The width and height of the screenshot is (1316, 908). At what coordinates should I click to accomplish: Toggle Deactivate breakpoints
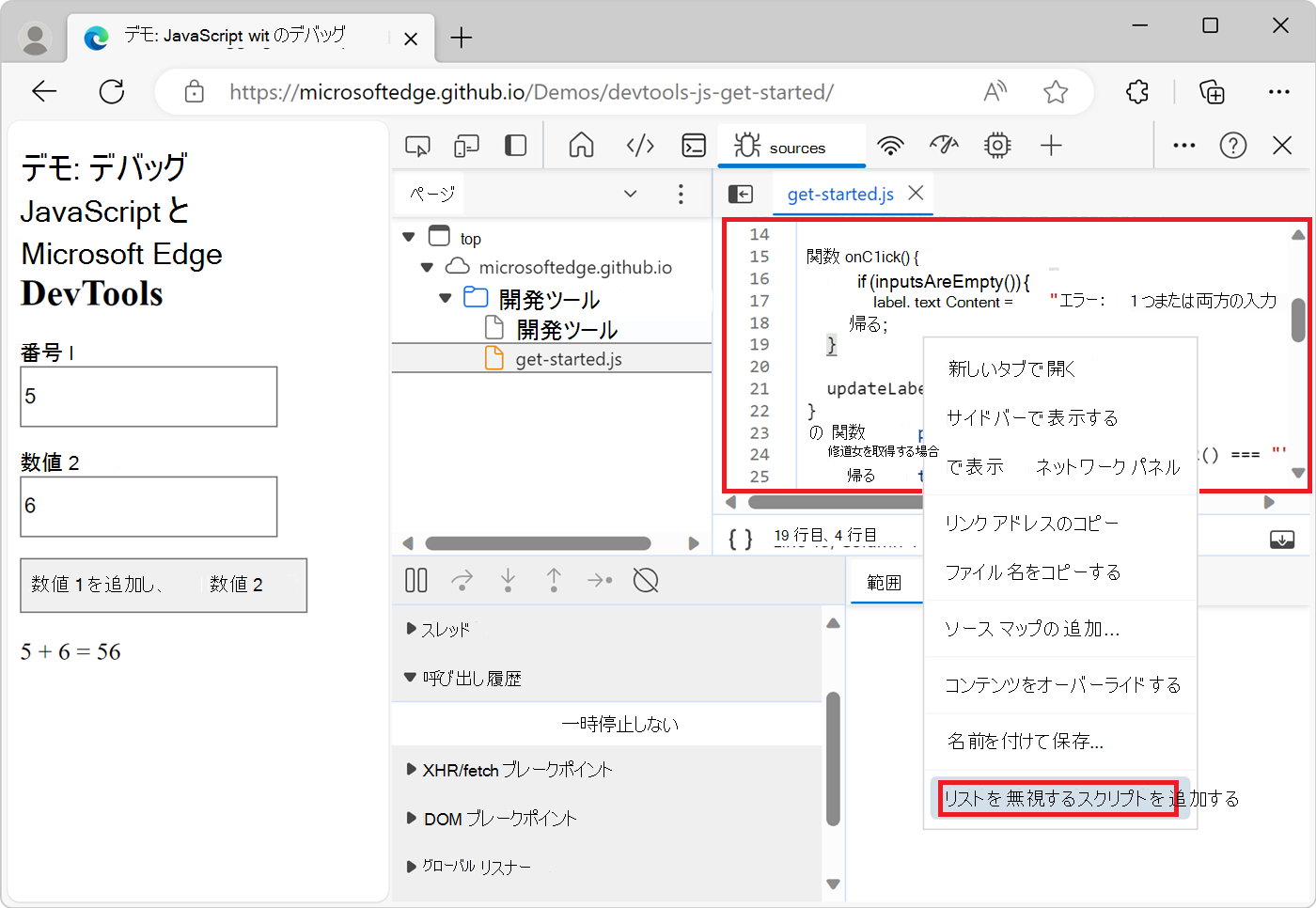(646, 580)
